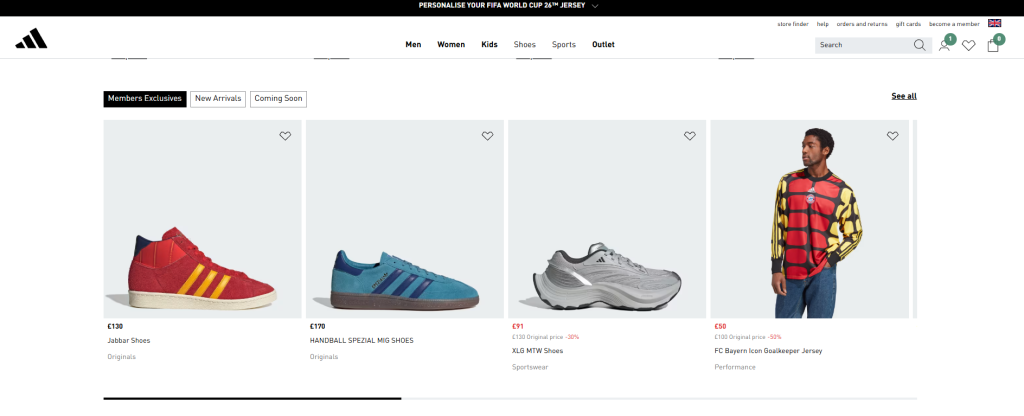Click the £50 sale price
1024x416 pixels.
tap(720, 326)
